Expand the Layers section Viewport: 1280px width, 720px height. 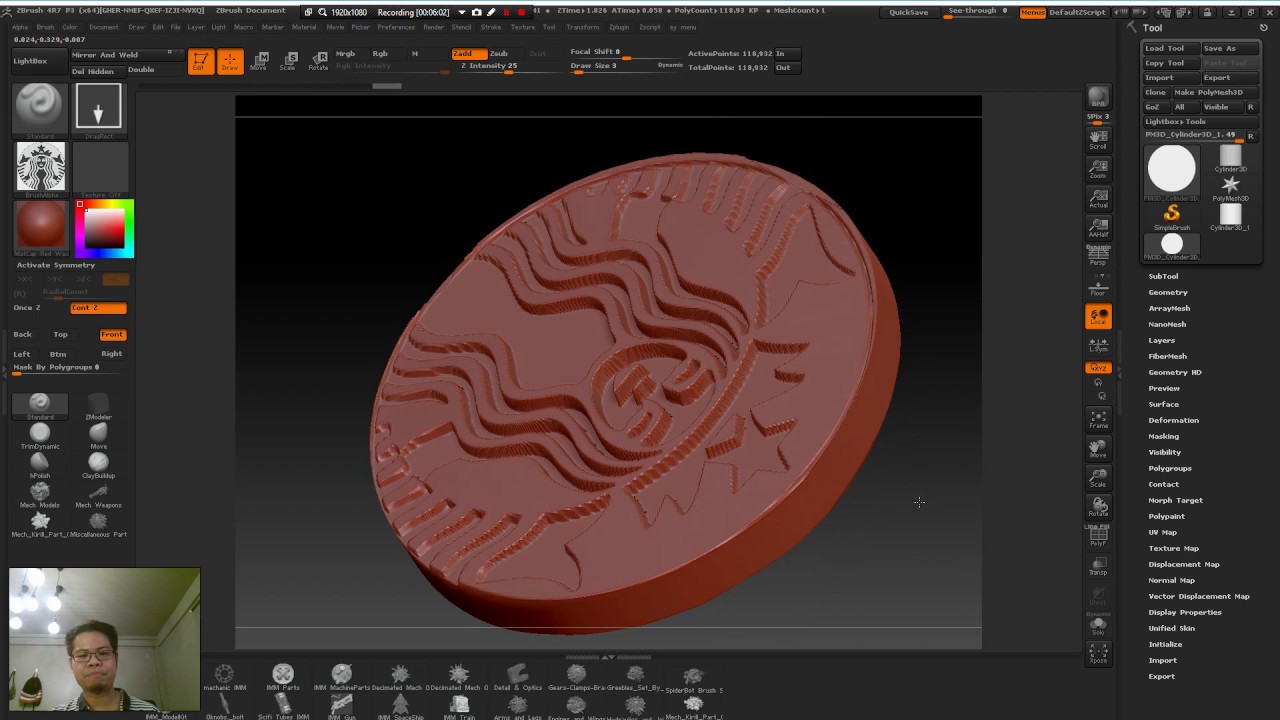point(1161,340)
